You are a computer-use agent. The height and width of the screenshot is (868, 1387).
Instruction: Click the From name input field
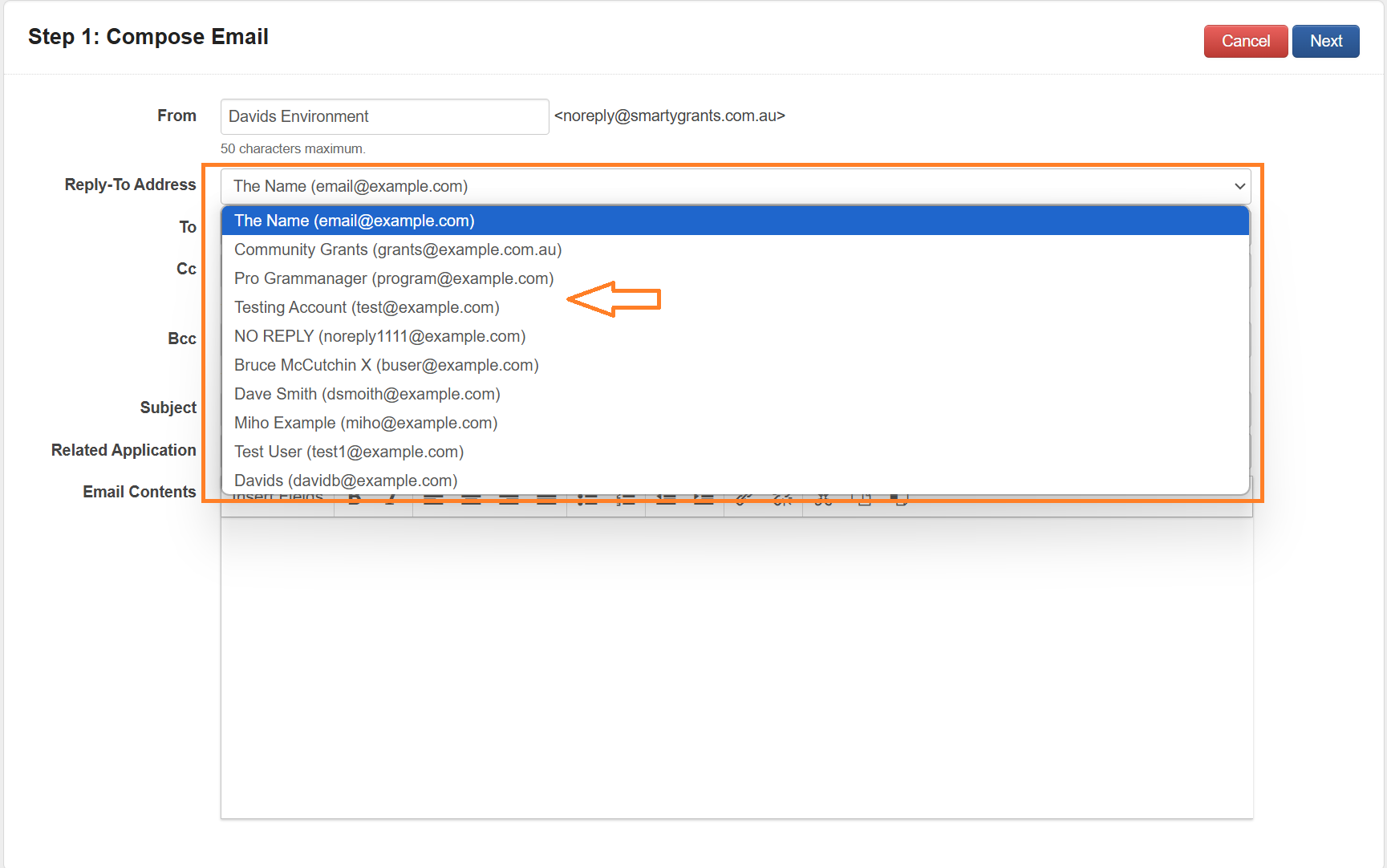[384, 116]
